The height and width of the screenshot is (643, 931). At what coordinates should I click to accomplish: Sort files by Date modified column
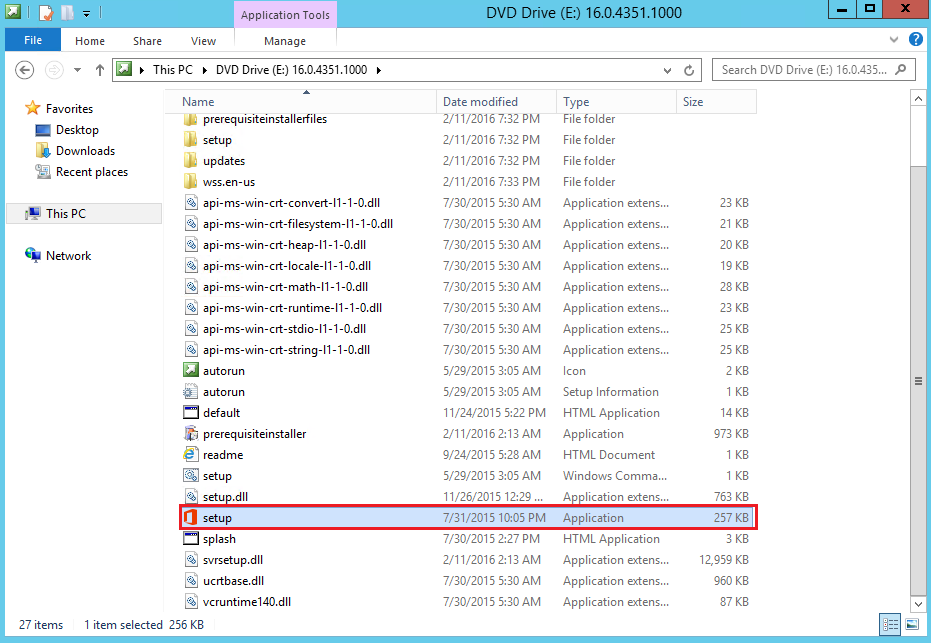(x=496, y=102)
